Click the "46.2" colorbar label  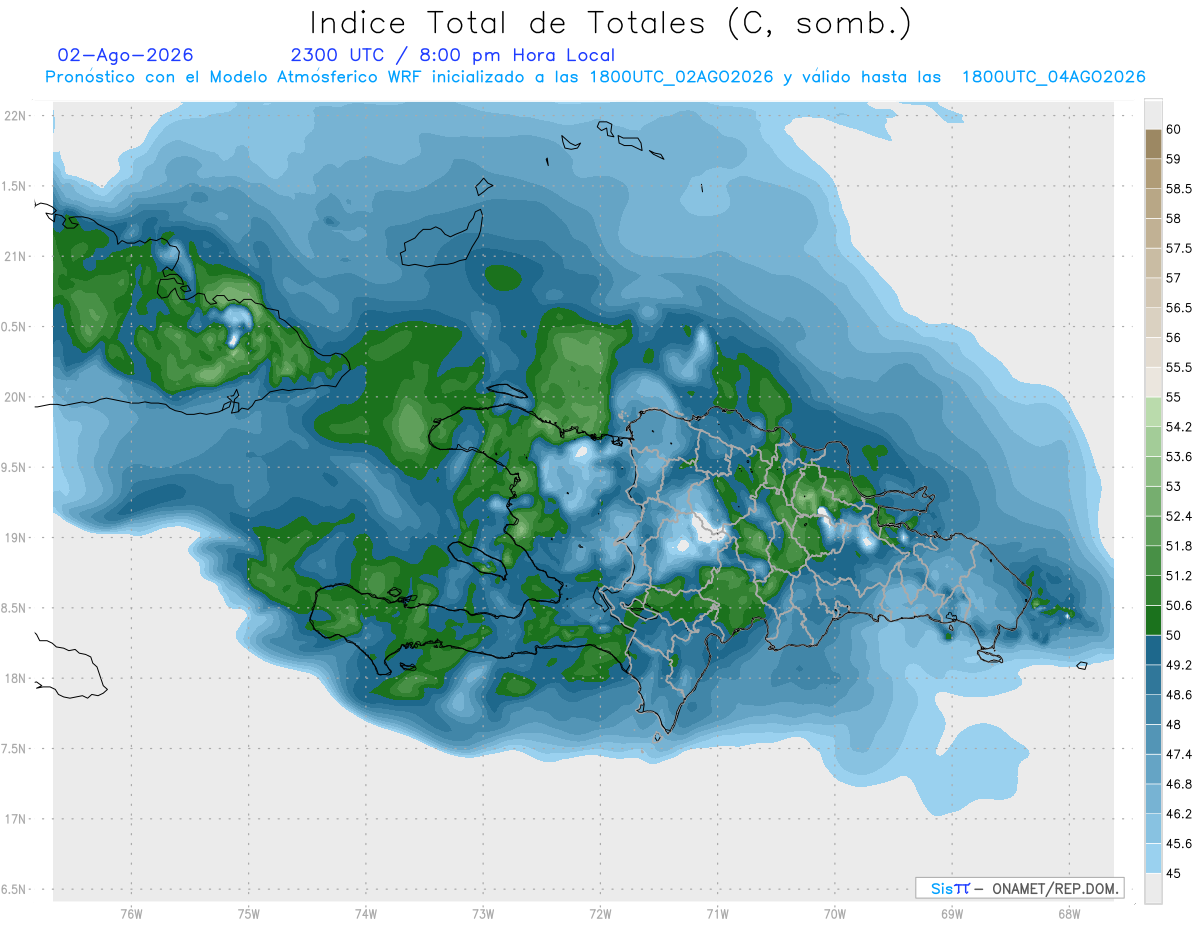tap(1178, 814)
